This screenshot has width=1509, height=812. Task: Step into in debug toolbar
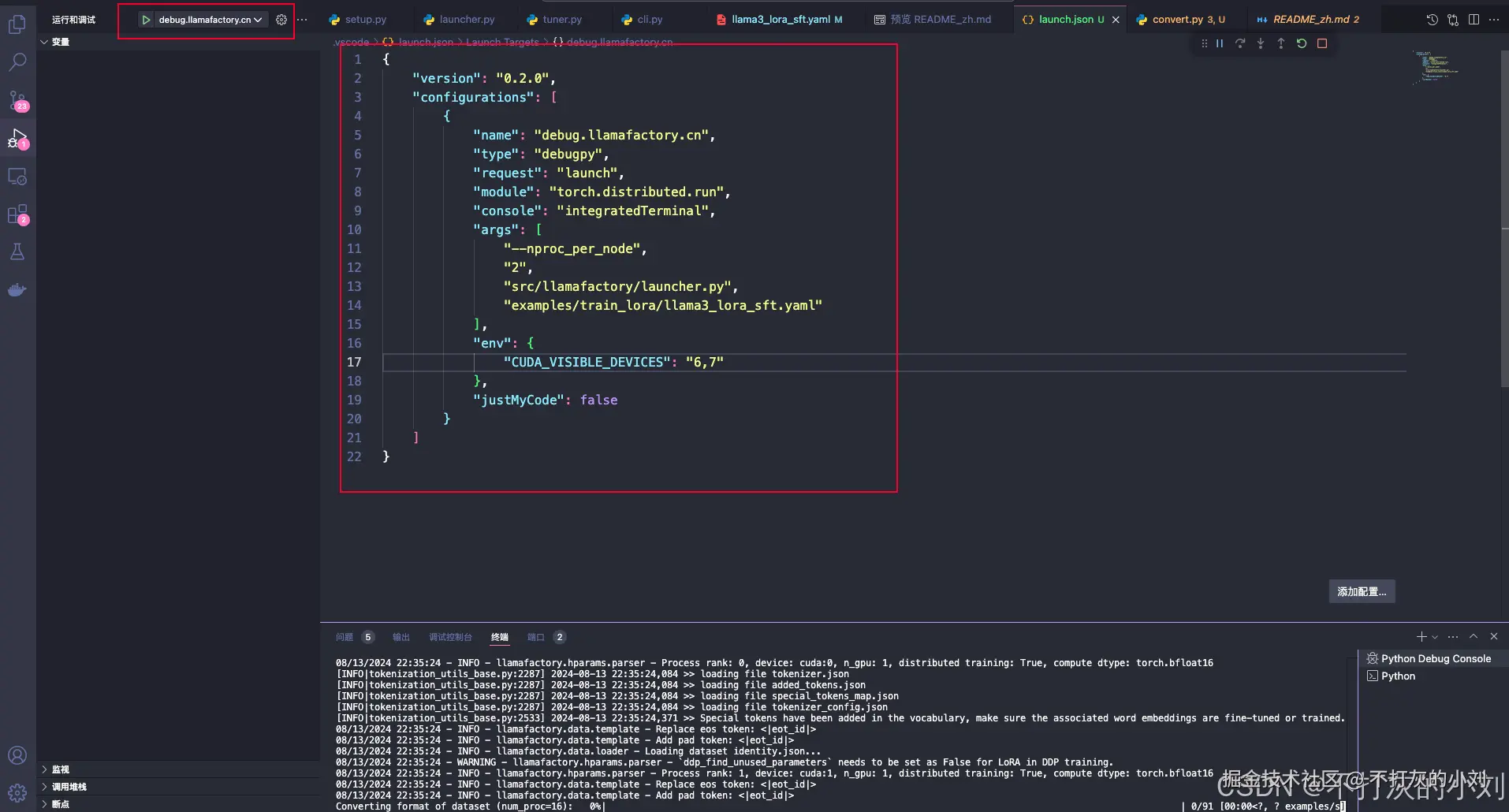pos(1261,43)
